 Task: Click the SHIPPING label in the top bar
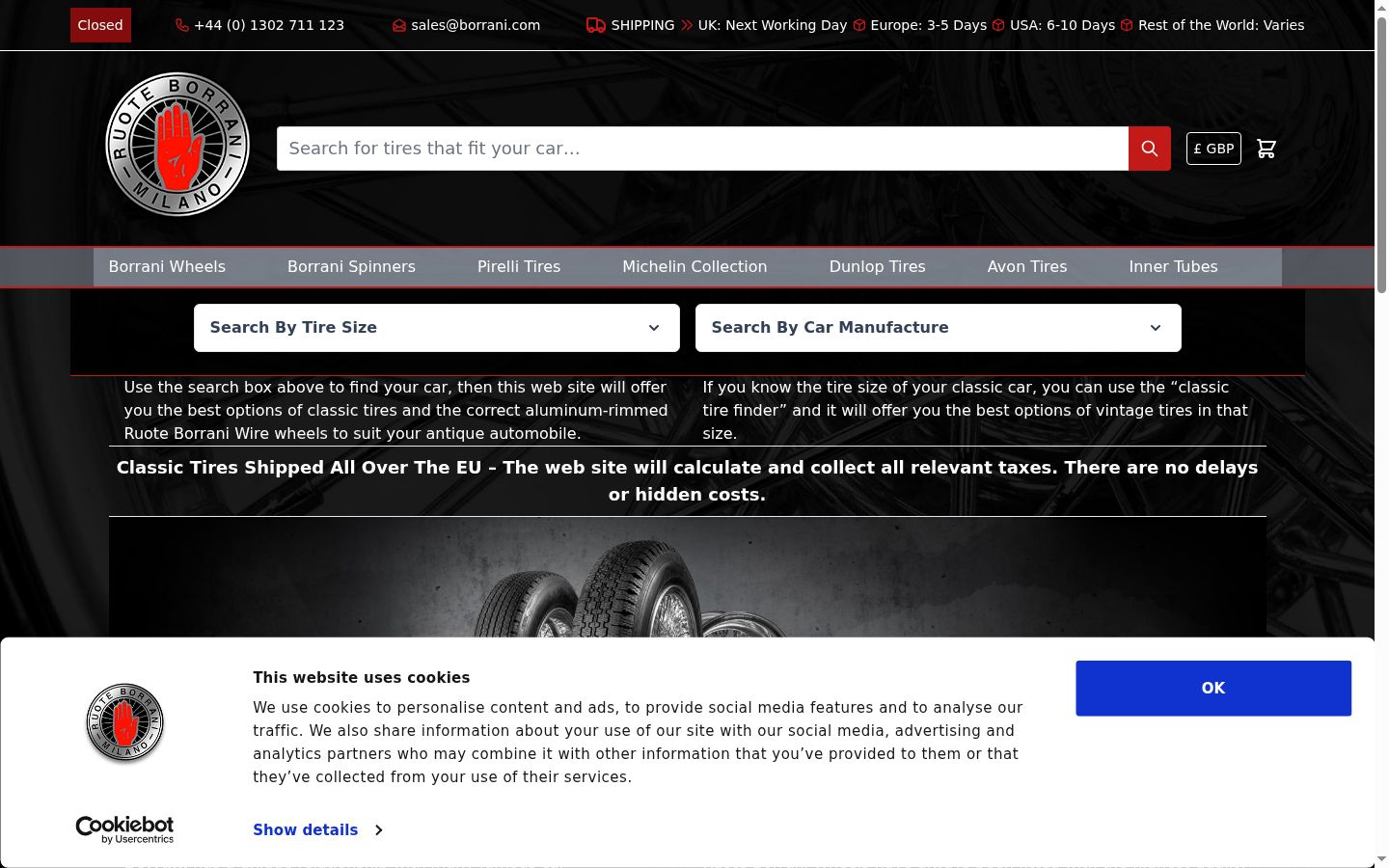[642, 25]
